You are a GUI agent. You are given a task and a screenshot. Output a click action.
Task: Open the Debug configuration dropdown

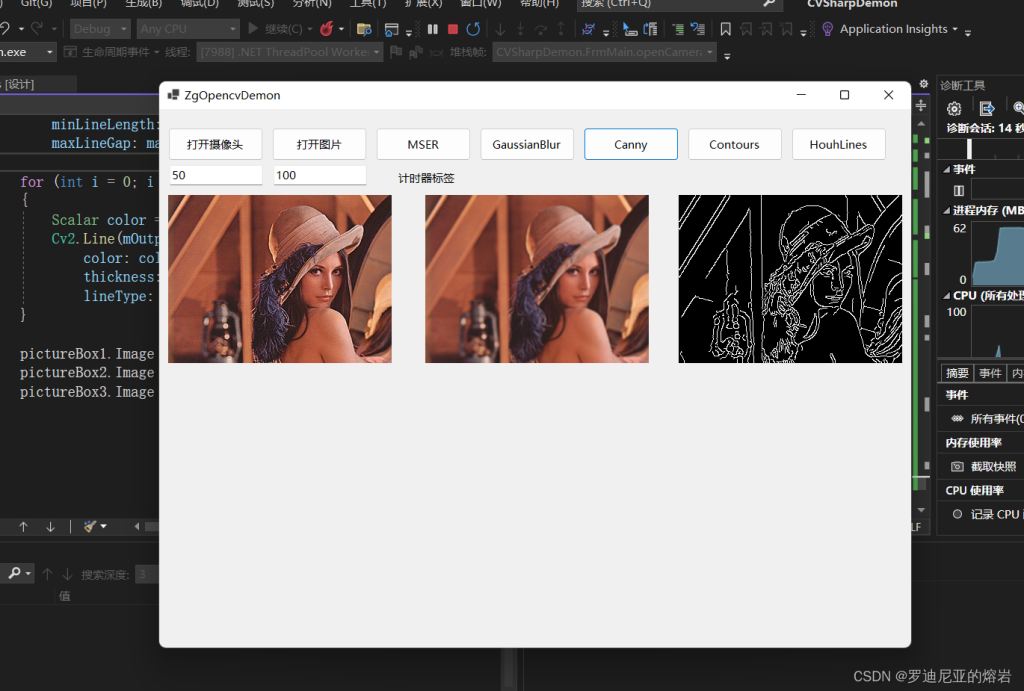click(99, 29)
